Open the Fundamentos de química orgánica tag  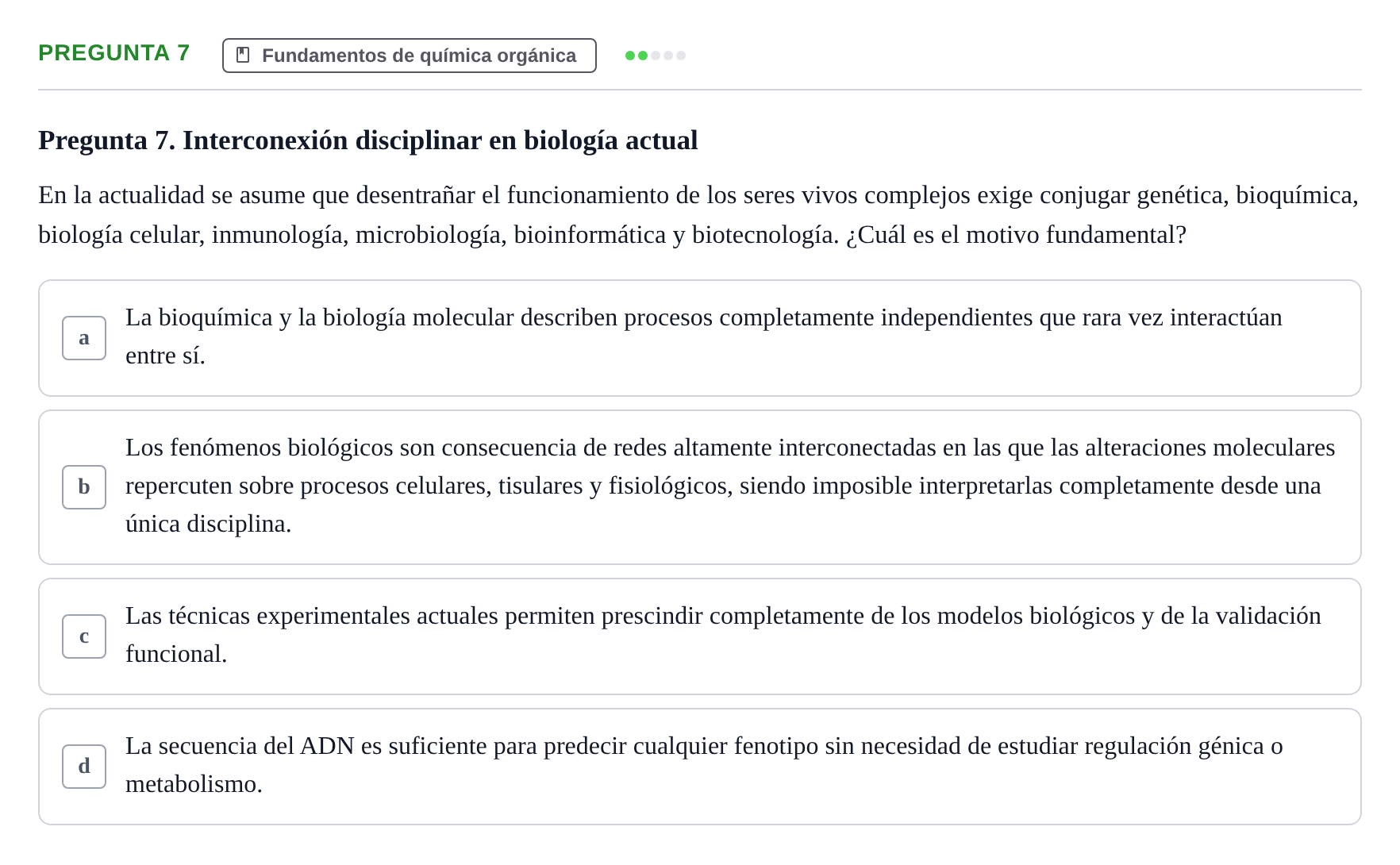(x=410, y=56)
